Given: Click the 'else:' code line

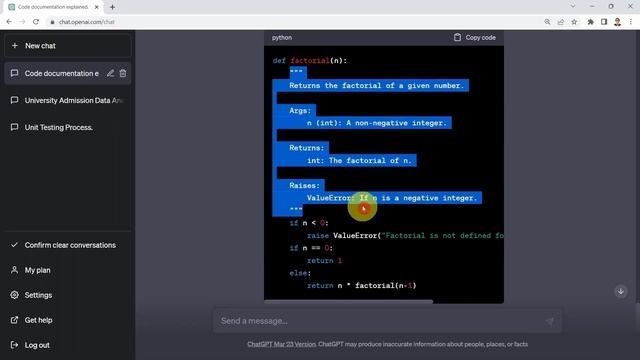Looking at the screenshot, I should click(300, 273).
